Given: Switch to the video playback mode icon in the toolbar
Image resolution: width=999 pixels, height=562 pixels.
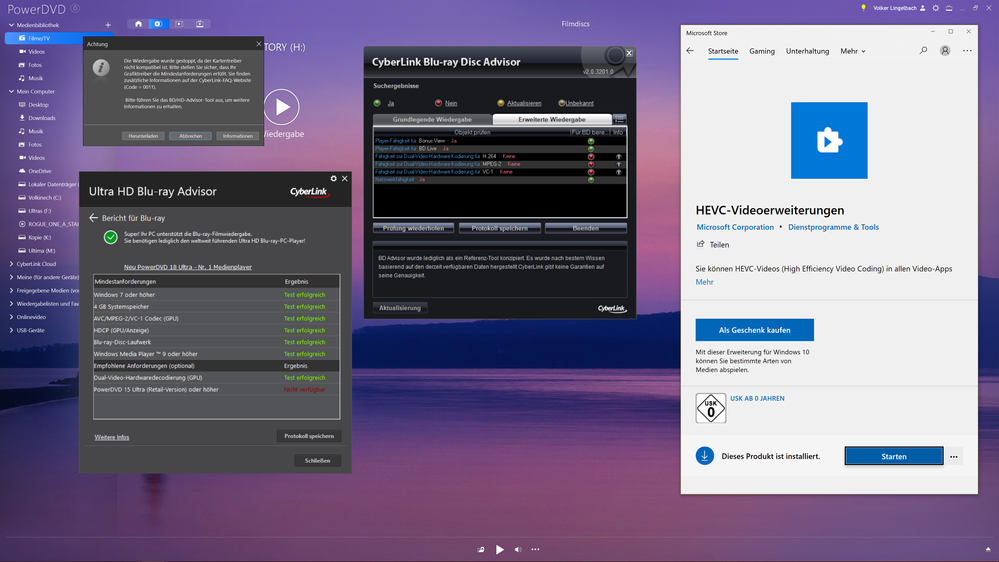Looking at the screenshot, I should point(179,24).
